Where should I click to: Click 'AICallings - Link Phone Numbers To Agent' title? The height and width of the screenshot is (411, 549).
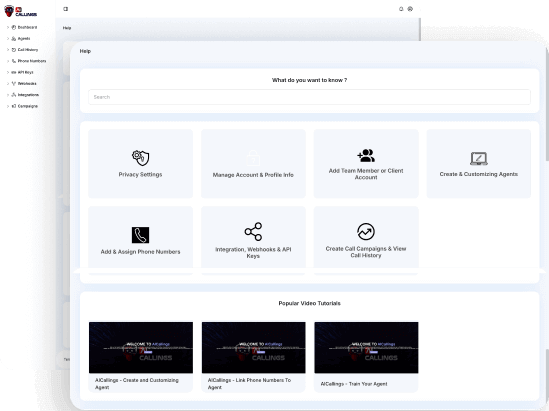click(249, 384)
